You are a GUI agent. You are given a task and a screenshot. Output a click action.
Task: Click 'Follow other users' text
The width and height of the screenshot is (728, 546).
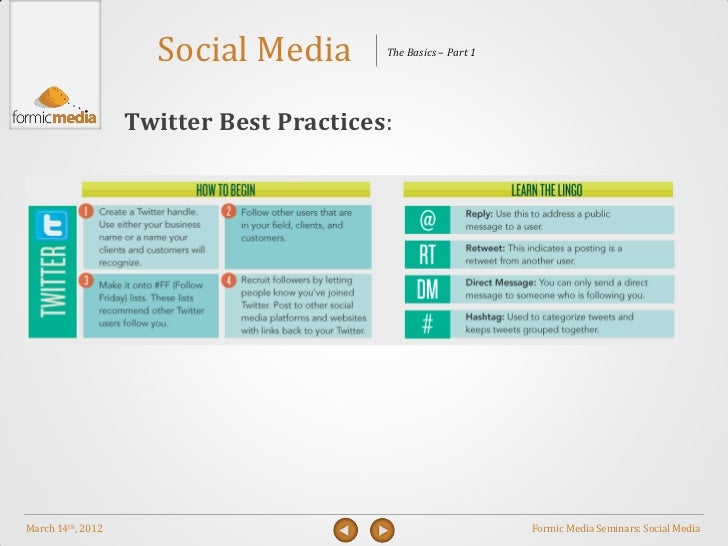coord(274,213)
